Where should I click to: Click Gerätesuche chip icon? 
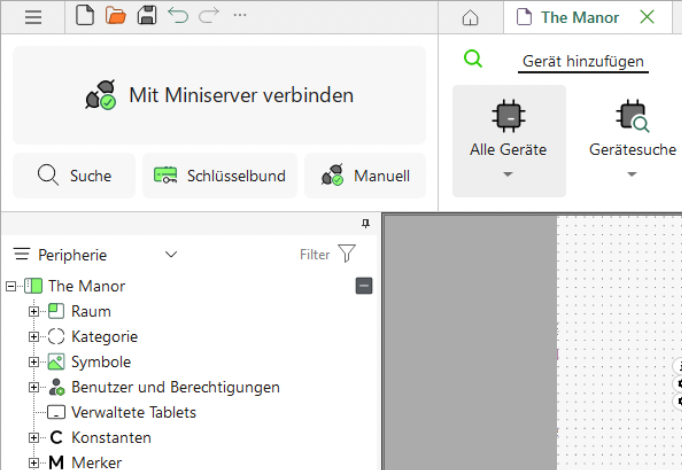click(x=632, y=116)
